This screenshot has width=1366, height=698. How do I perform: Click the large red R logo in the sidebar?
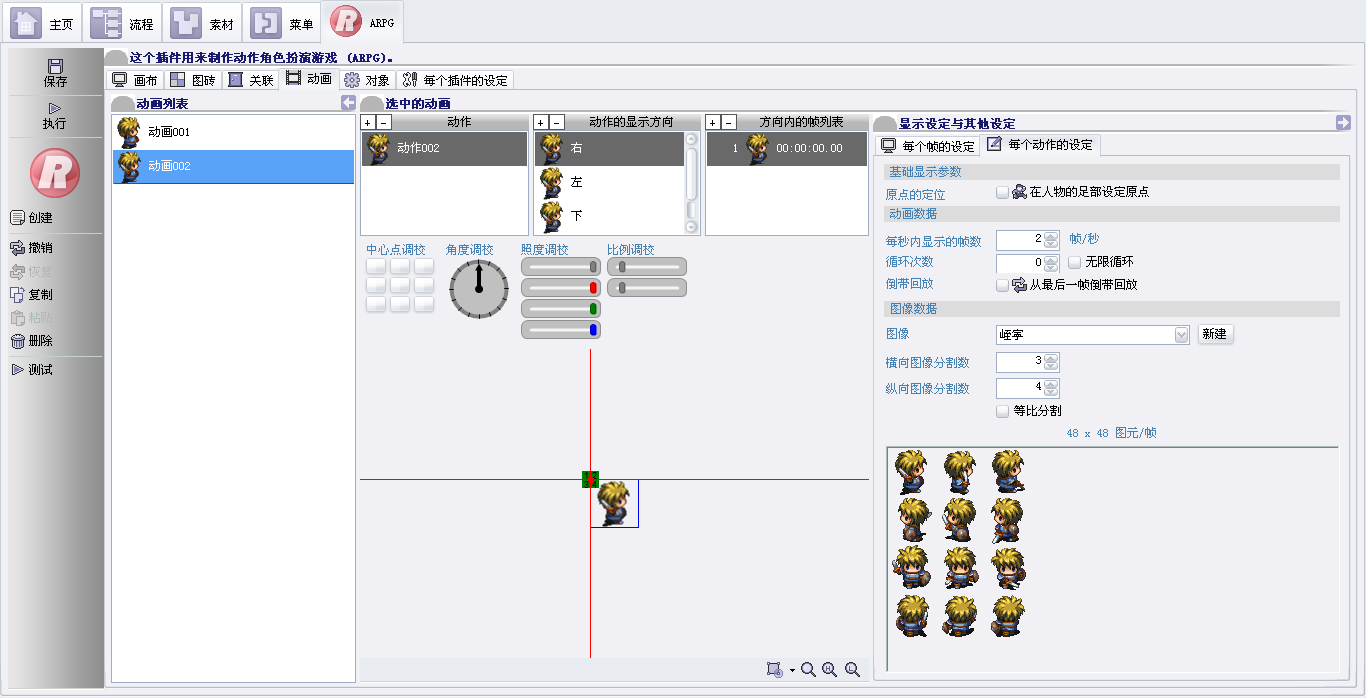tap(55, 172)
